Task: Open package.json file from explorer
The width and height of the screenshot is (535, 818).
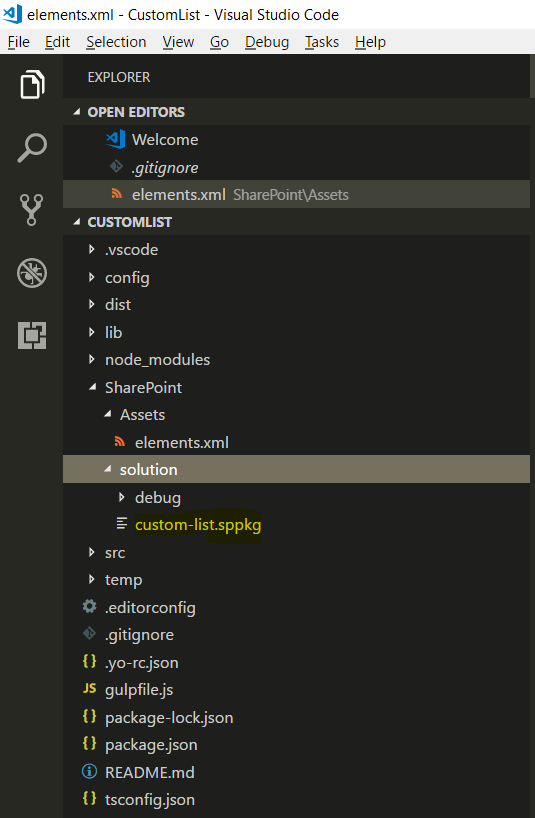Action: click(151, 744)
